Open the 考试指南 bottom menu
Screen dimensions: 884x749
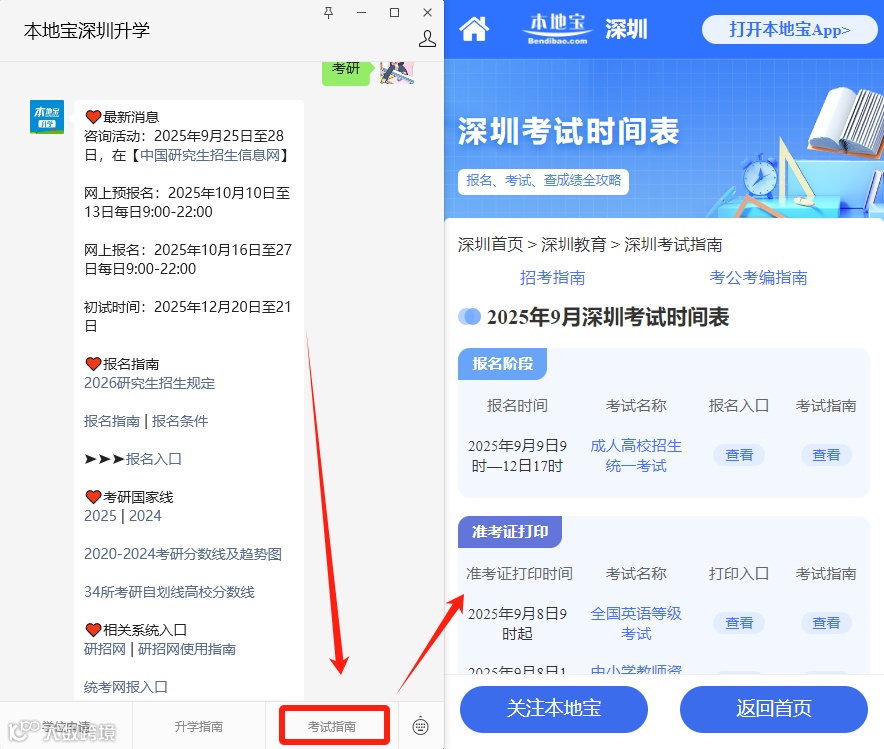click(332, 726)
